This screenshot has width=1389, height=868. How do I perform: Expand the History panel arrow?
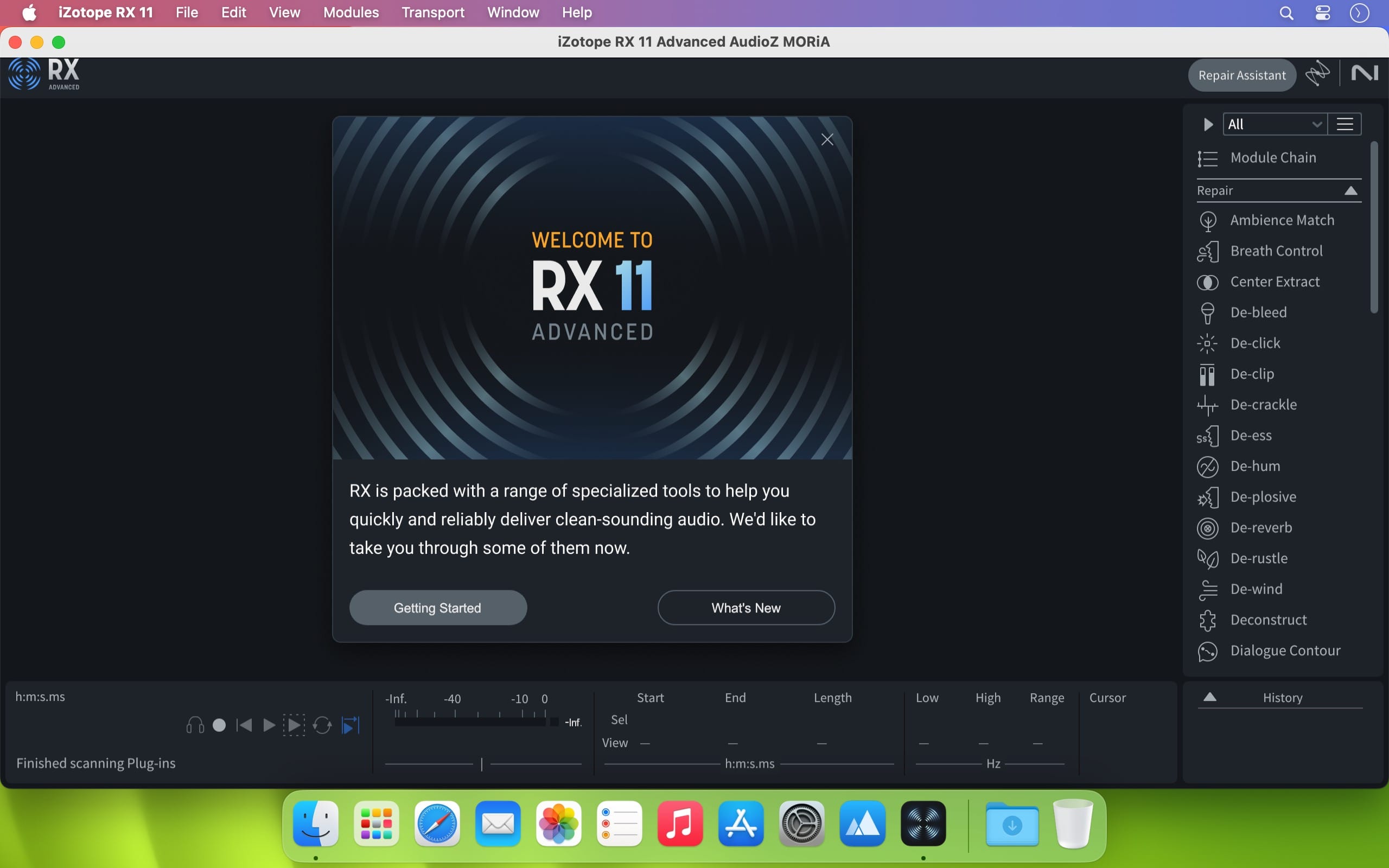pyautogui.click(x=1210, y=697)
